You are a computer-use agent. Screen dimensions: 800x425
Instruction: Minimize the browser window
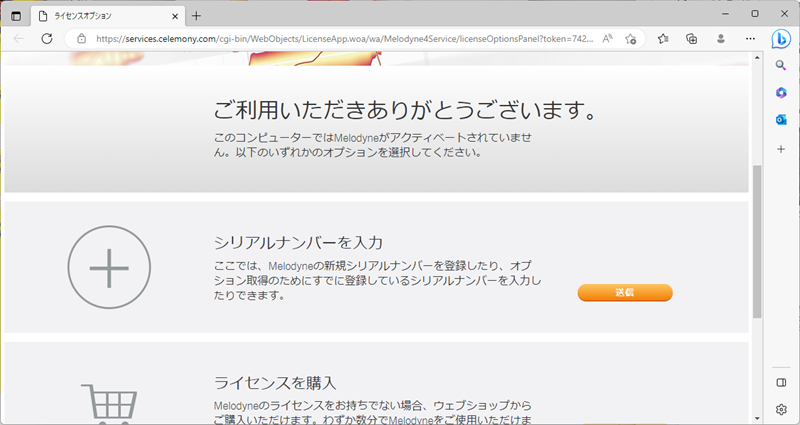[x=726, y=14]
